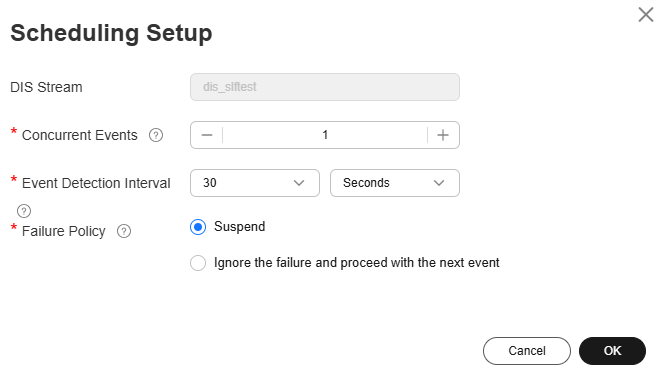Click the chevron arrow beside Seconds
The height and width of the screenshot is (372, 659).
pos(439,183)
